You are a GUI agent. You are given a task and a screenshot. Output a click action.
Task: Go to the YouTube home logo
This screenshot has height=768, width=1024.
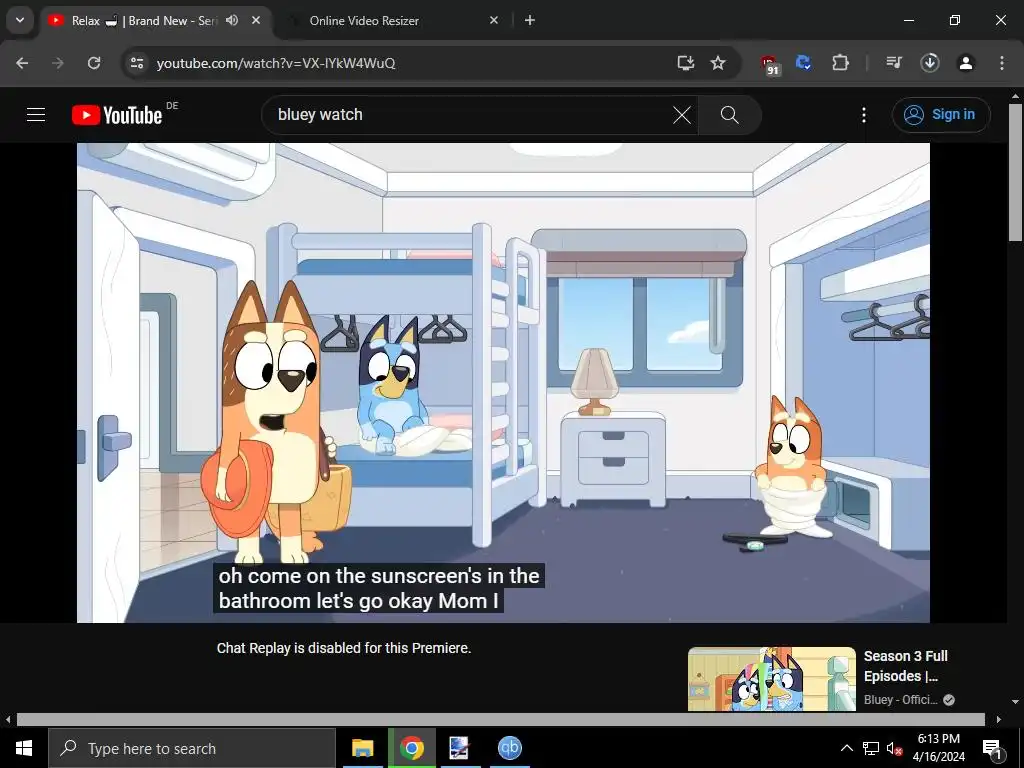[117, 115]
